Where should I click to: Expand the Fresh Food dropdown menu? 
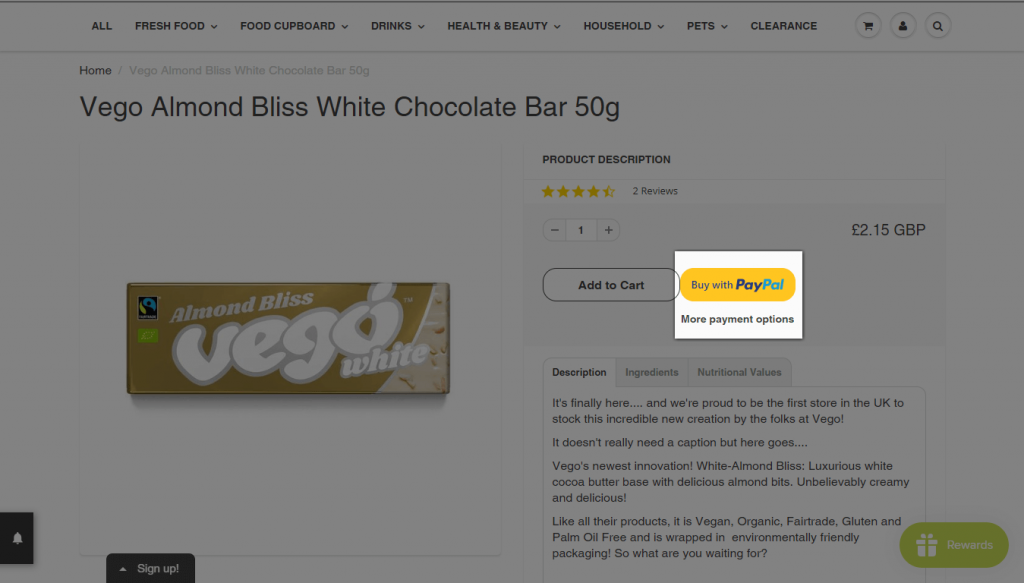coord(176,26)
